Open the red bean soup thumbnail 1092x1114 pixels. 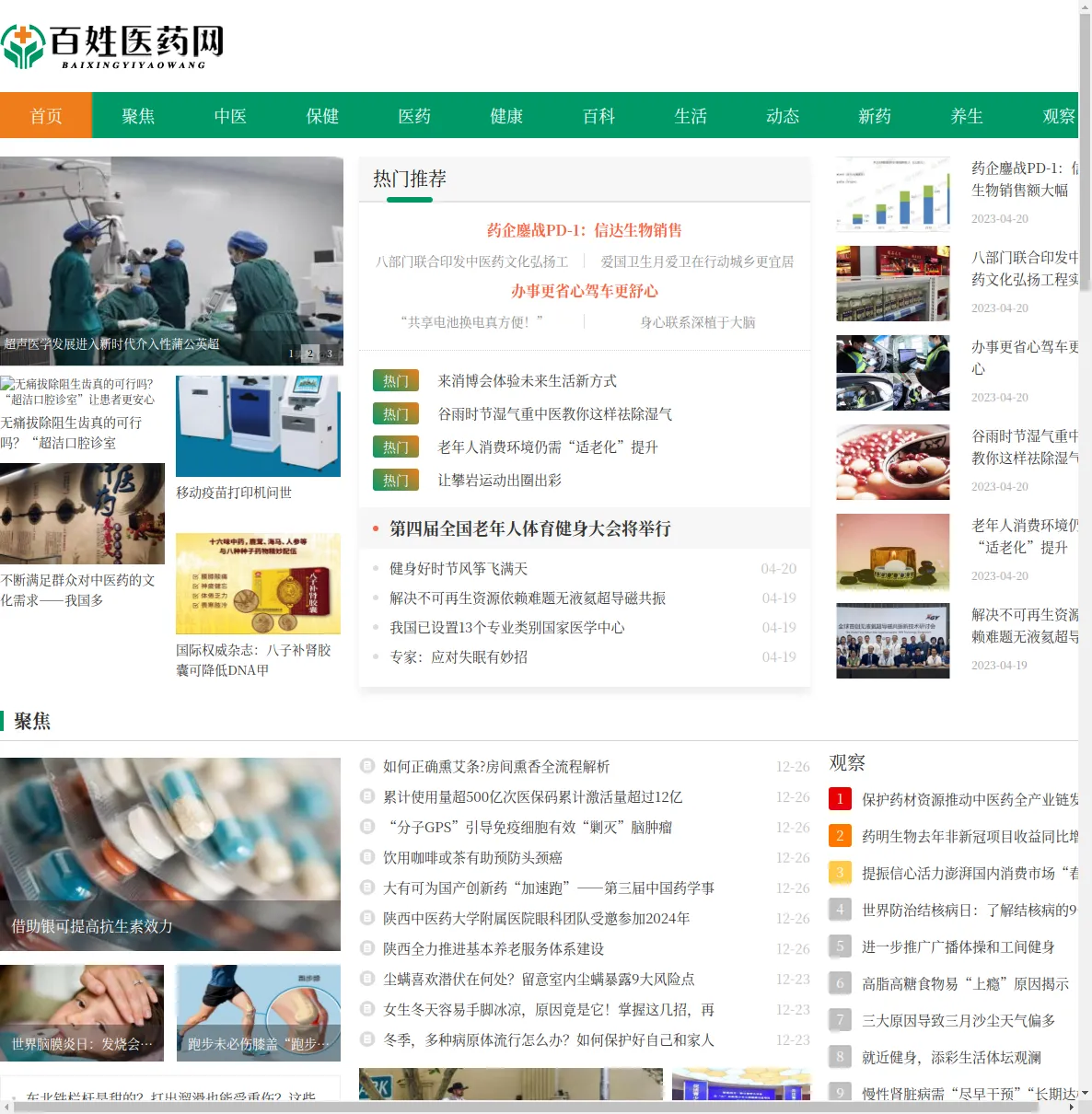(x=893, y=462)
